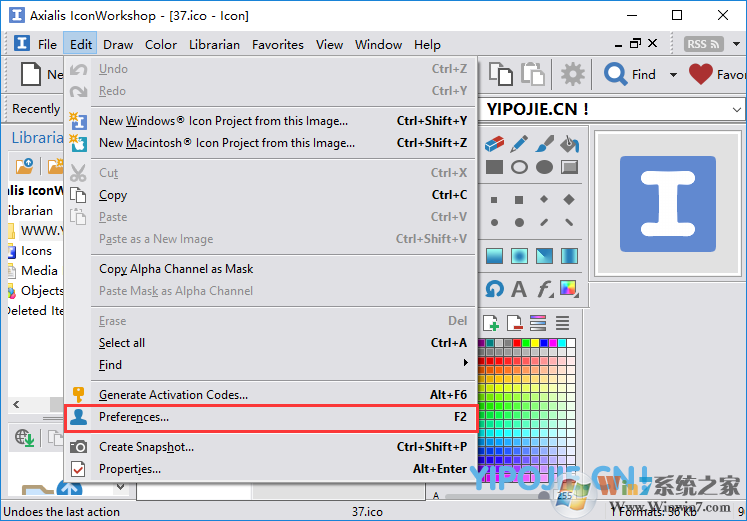Viewport: 747px width, 521px height.
Task: Click the Favorites heart toolbar button
Action: click(x=716, y=75)
